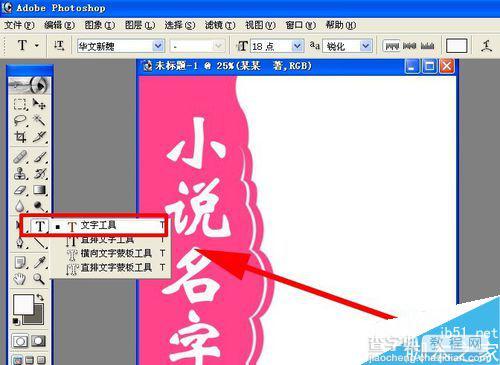Click the text color swatch in options bar

[456, 46]
